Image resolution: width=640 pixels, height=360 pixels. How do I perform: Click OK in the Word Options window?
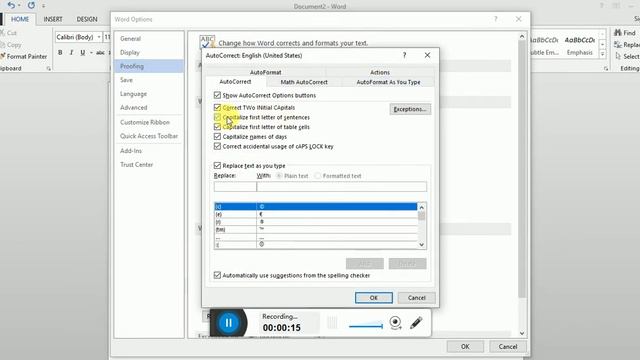(465, 347)
